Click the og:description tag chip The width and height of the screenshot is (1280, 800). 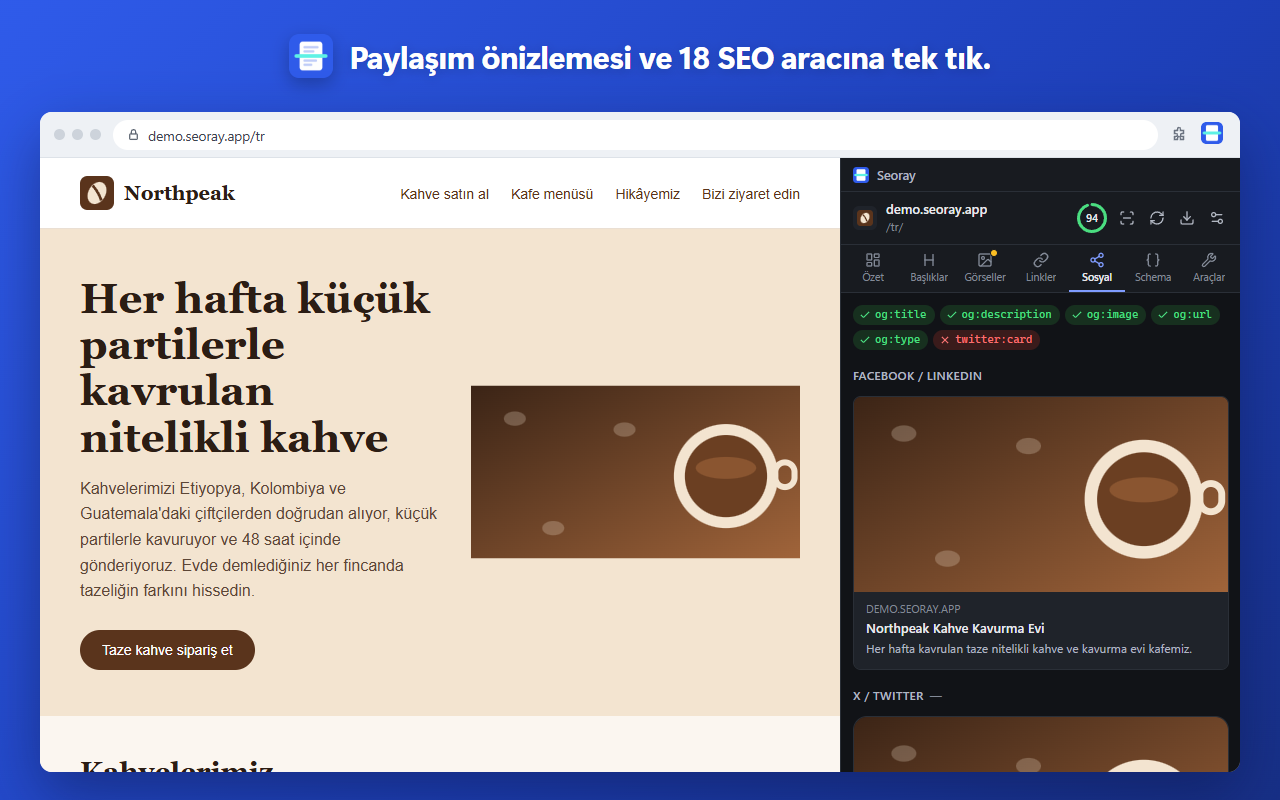(1000, 315)
